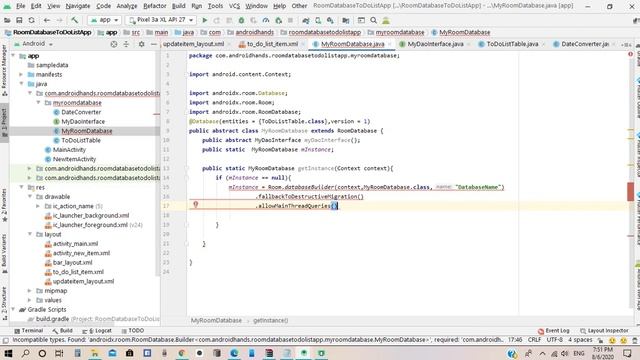
Task: Click the Profile app gauge icon
Action: point(266,20)
